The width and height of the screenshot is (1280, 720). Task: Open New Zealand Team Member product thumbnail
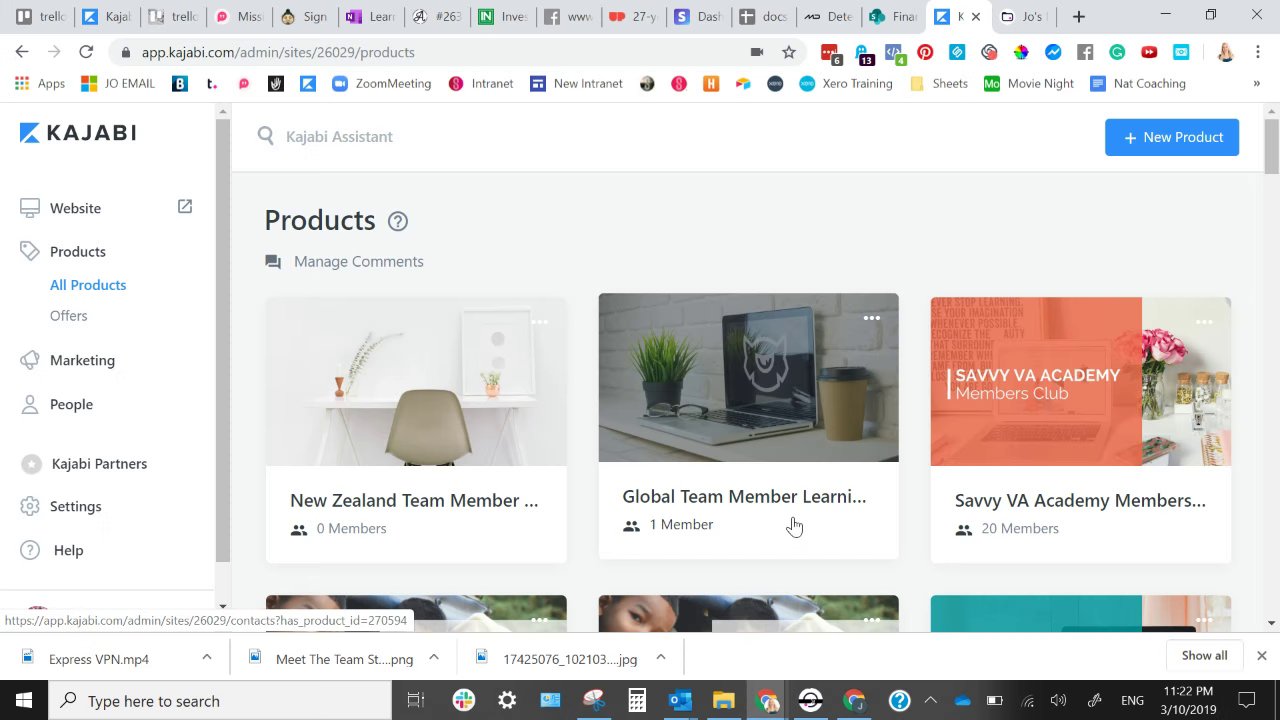416,381
